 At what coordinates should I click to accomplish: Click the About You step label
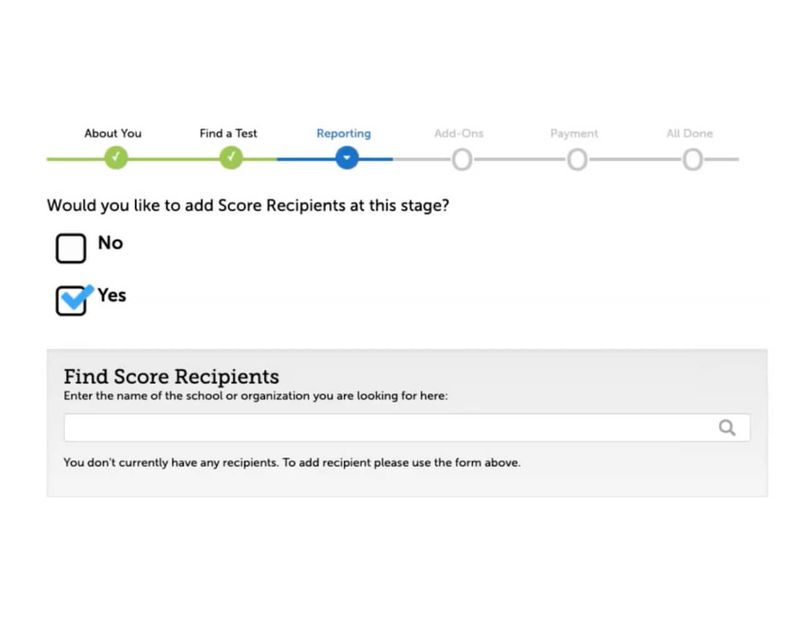click(x=113, y=132)
